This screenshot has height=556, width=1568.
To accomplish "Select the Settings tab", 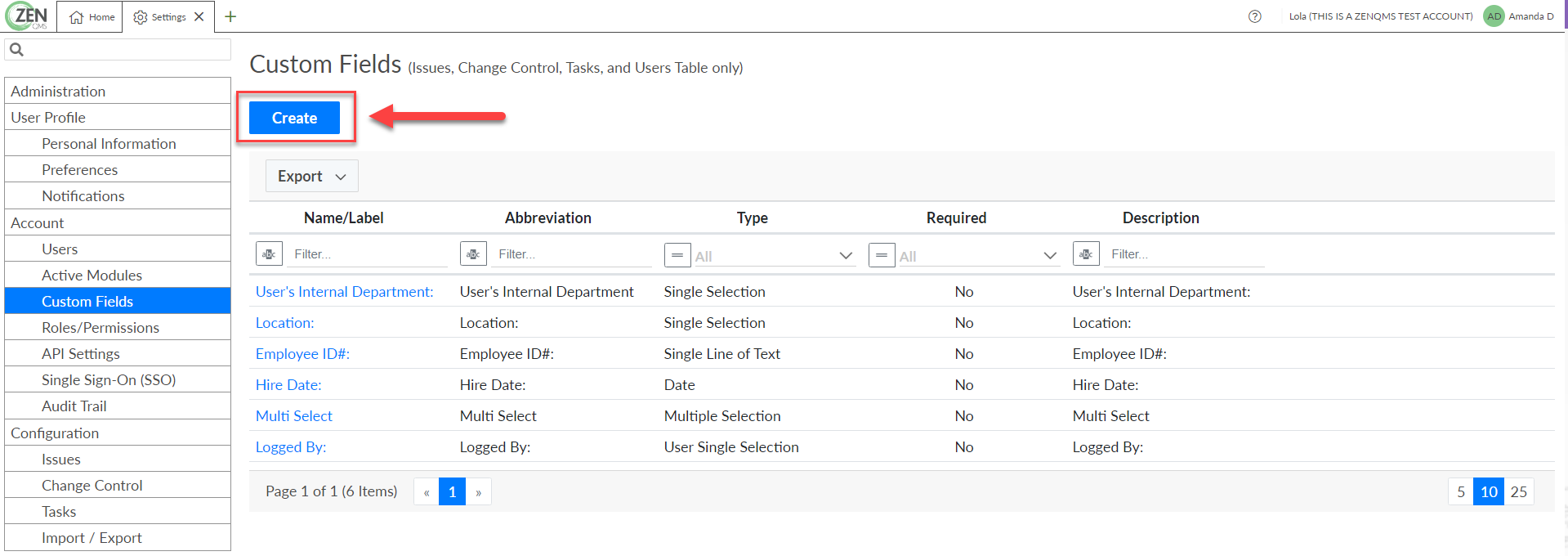I will point(168,17).
